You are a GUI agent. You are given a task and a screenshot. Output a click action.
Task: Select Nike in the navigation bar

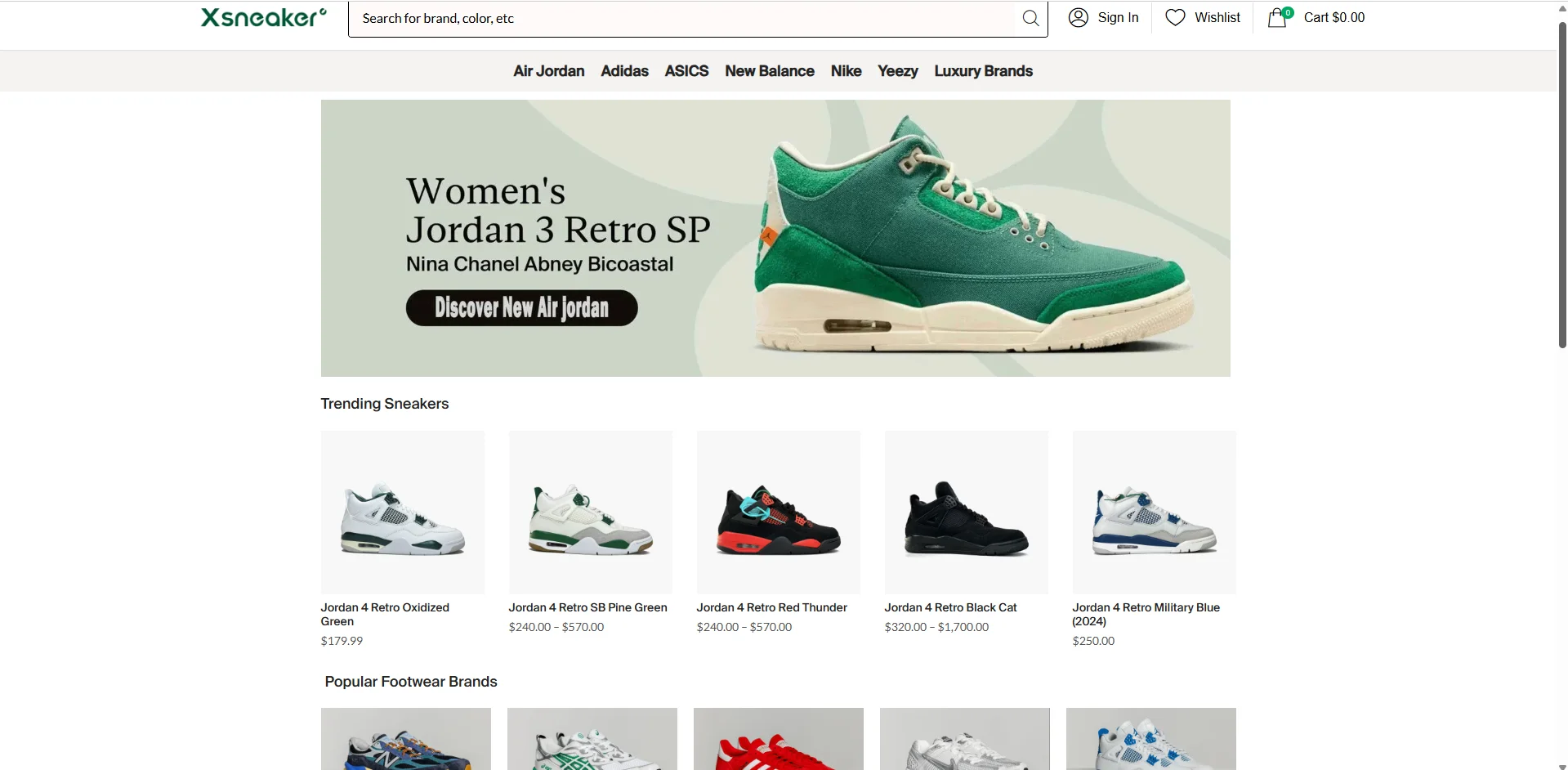(846, 71)
